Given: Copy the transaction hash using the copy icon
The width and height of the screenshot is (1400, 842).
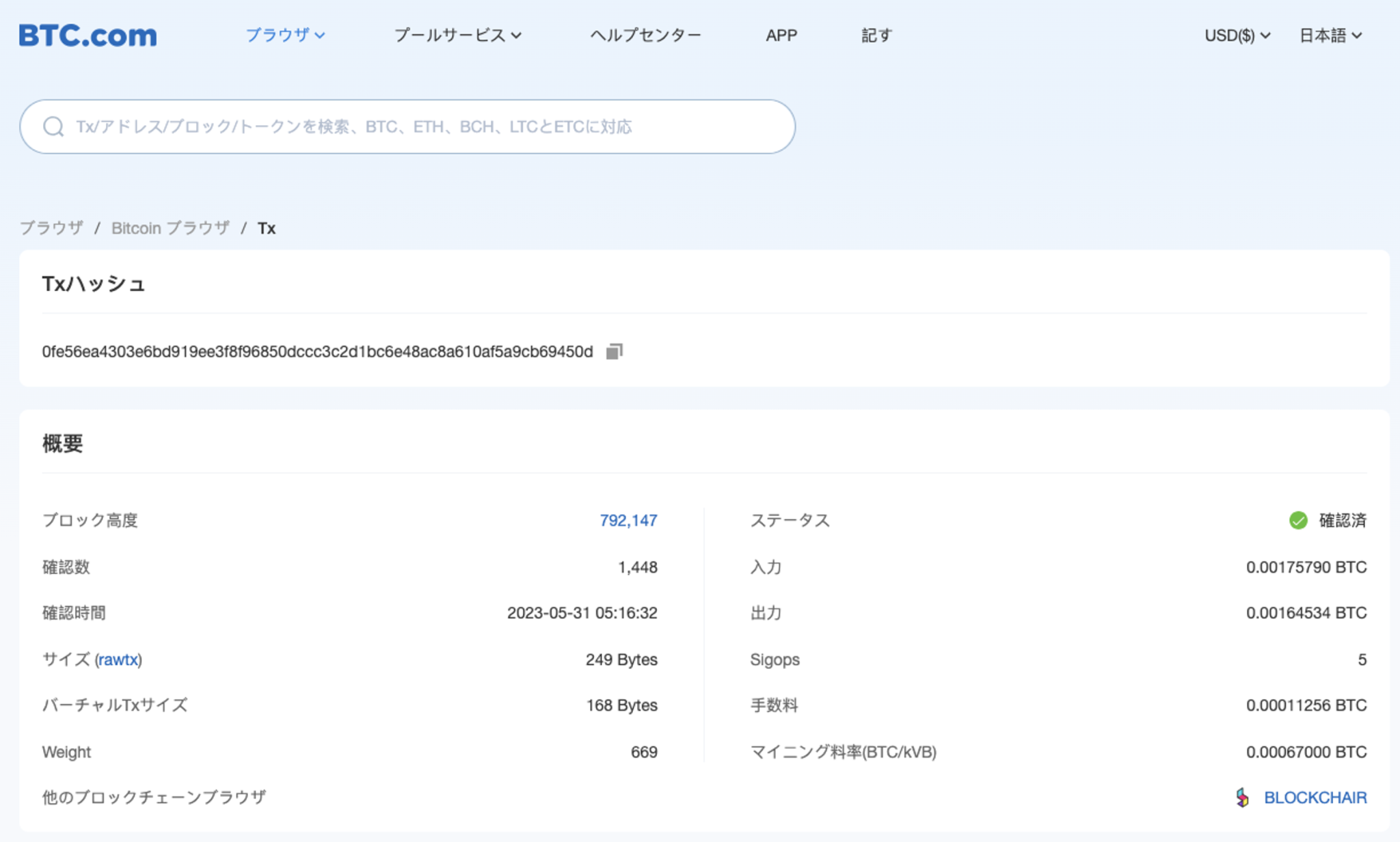Looking at the screenshot, I should (x=613, y=351).
